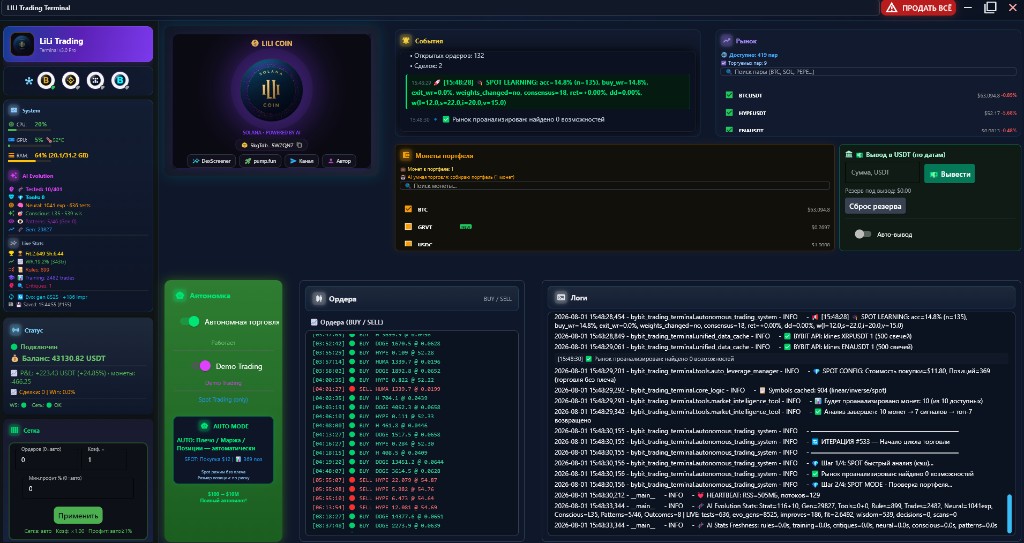
Task: Click the Рынок chart icon
Action: [x=726, y=41]
